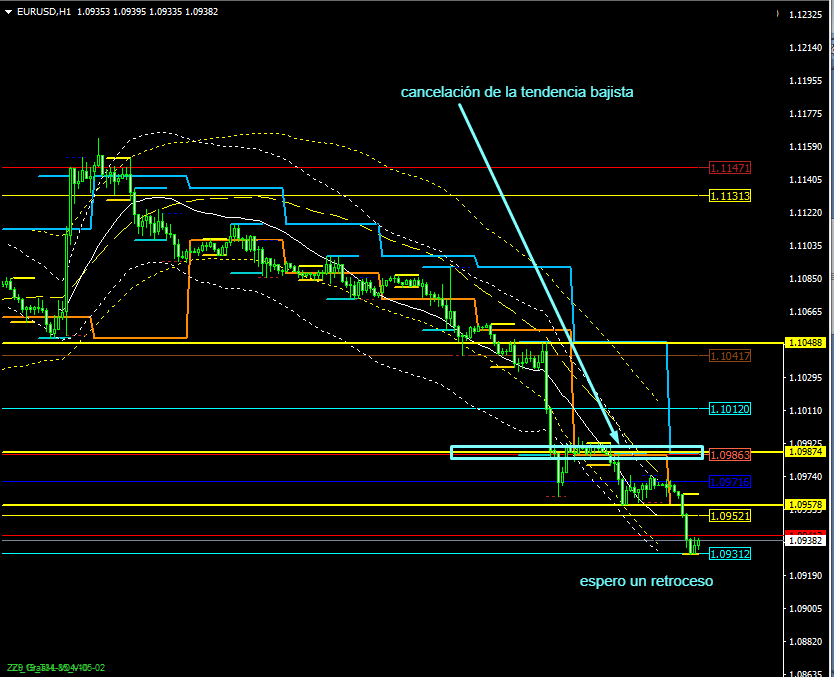Select the EURUSD,H1 chart title text

(x=44, y=12)
